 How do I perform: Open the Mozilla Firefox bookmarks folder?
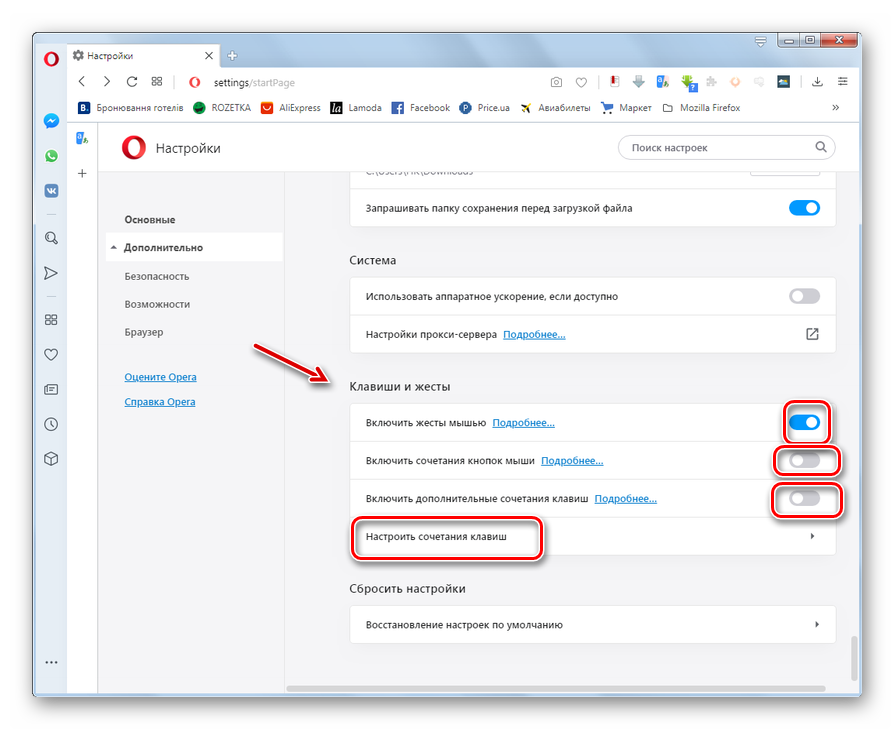click(702, 107)
